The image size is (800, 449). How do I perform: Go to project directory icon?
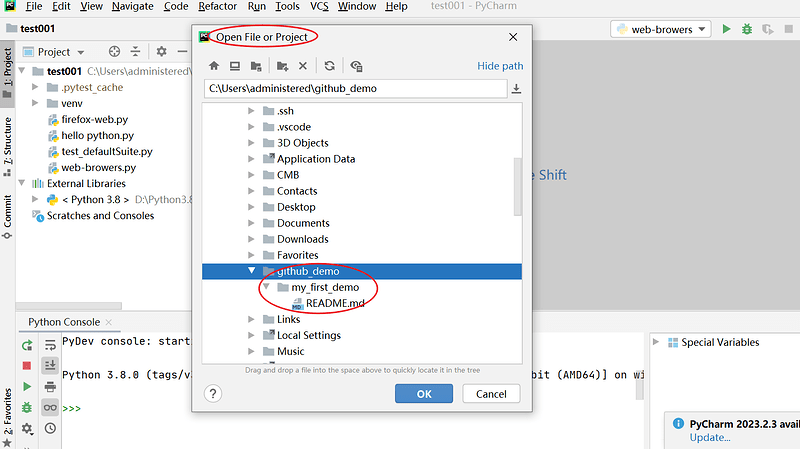click(256, 66)
